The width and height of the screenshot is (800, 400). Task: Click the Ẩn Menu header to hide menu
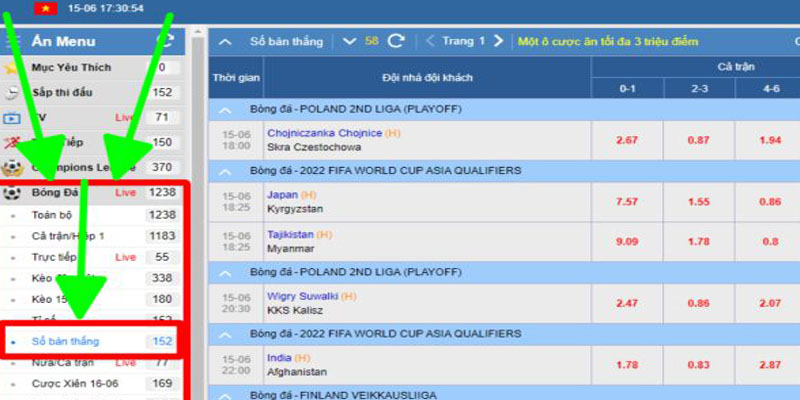(x=64, y=41)
